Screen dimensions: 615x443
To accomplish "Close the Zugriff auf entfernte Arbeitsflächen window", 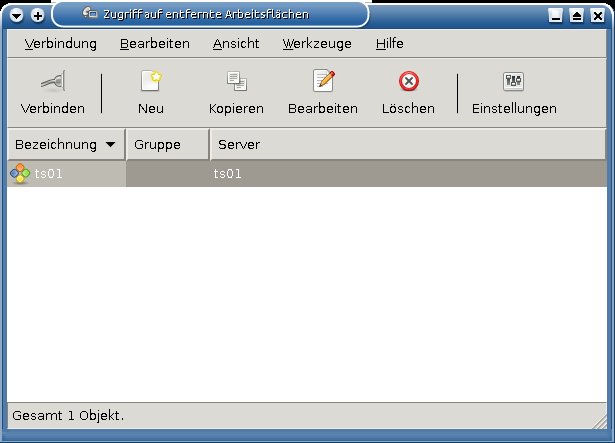I will point(597,16).
